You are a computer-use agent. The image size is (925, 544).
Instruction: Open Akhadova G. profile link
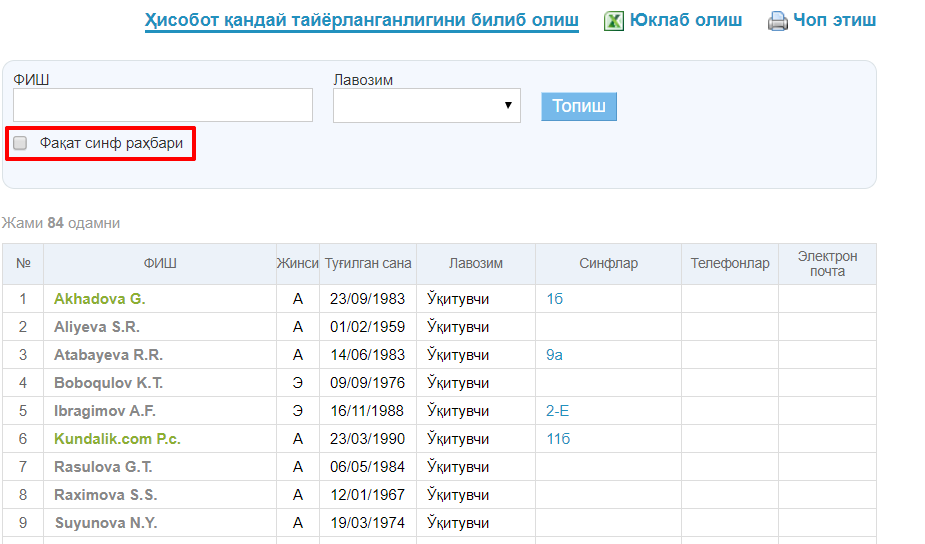click(x=99, y=299)
